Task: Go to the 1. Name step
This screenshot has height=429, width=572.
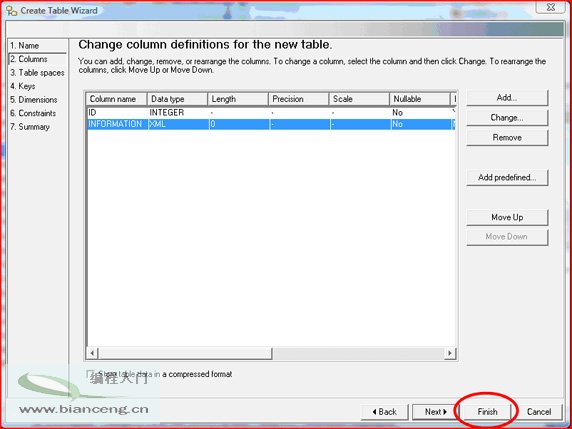Action: pyautogui.click(x=24, y=46)
